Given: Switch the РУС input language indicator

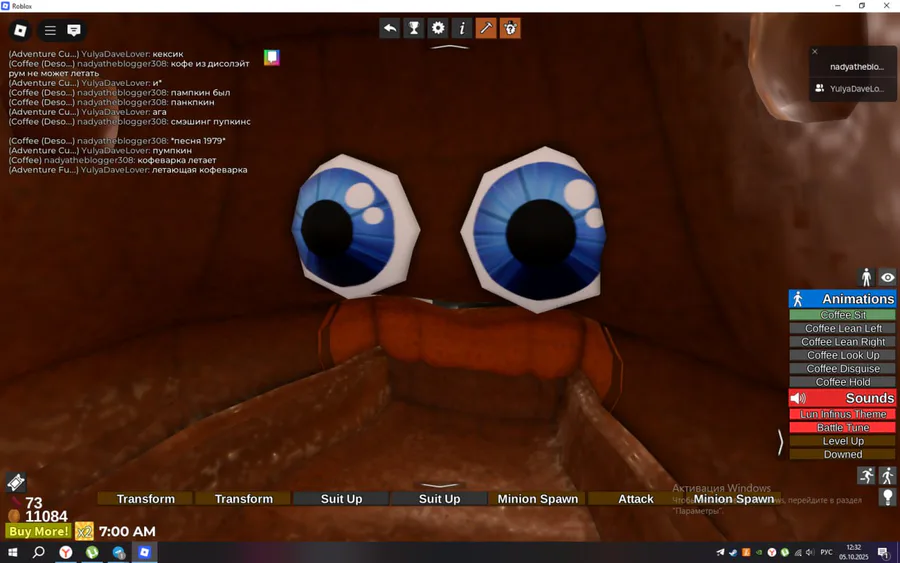Looking at the screenshot, I should pos(826,552).
